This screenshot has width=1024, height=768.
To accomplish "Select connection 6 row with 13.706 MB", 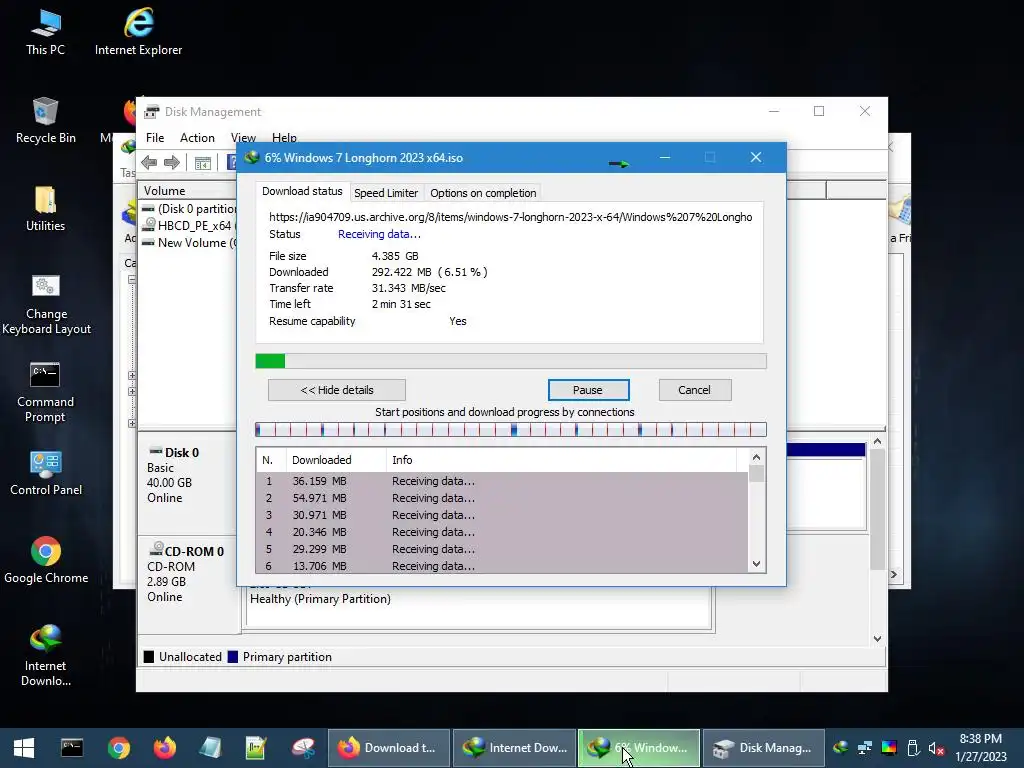I will pos(502,566).
